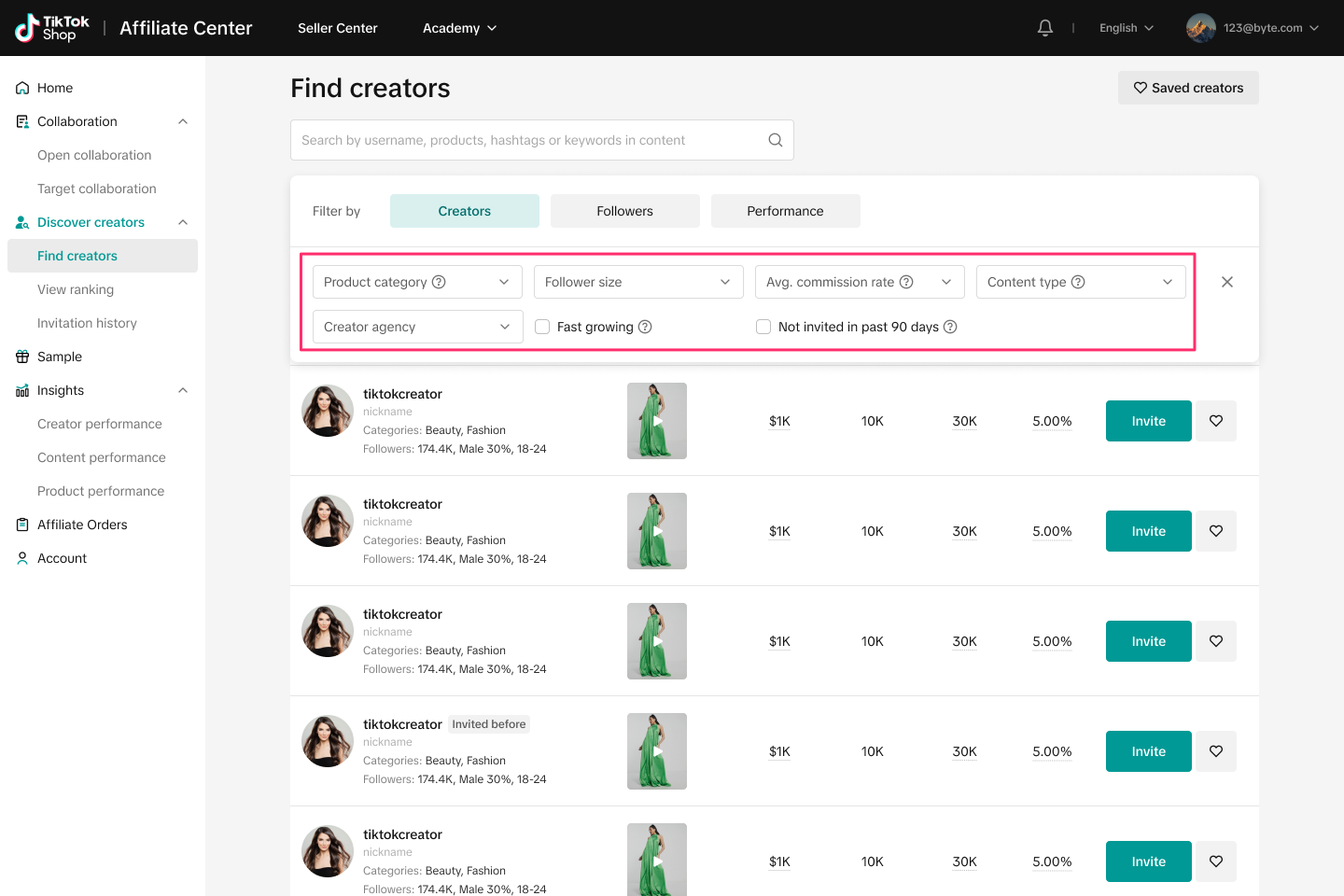Click the Product category help icon
Screen dimensions: 1344x896
pos(439,282)
